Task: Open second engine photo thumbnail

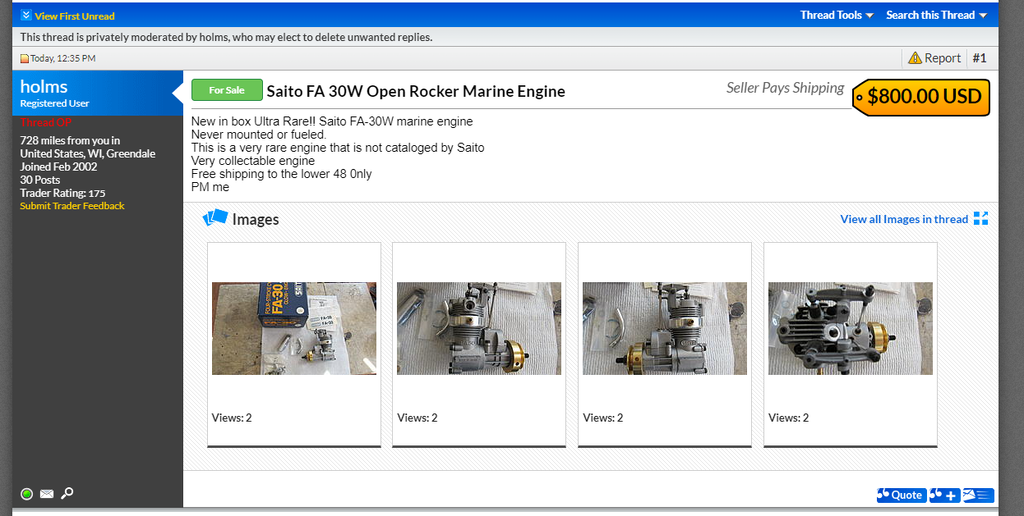Action: point(479,328)
